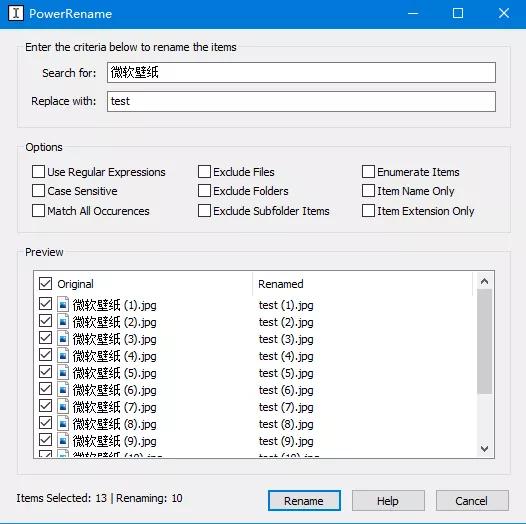
Task: Click the jpg file icon for 微软壁纸 (9).jpg
Action: (63, 440)
